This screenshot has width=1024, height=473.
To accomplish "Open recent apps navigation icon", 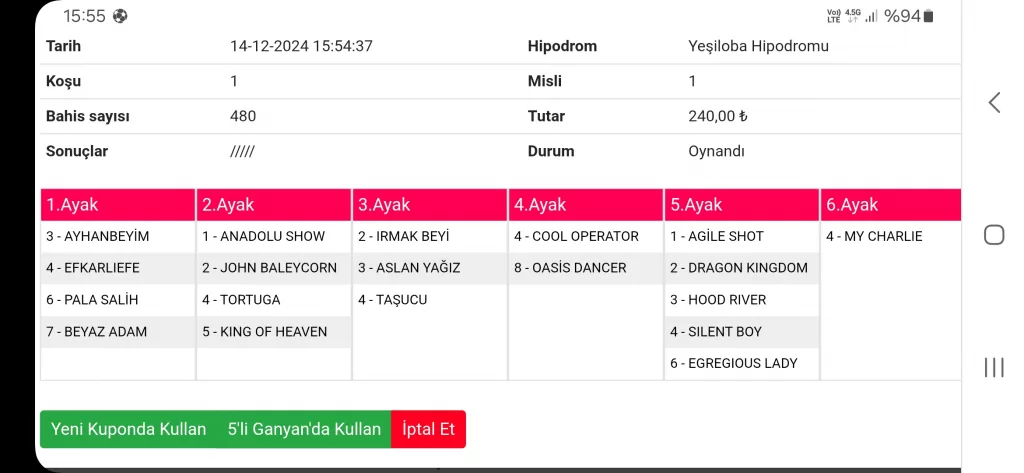I will click(x=994, y=367).
